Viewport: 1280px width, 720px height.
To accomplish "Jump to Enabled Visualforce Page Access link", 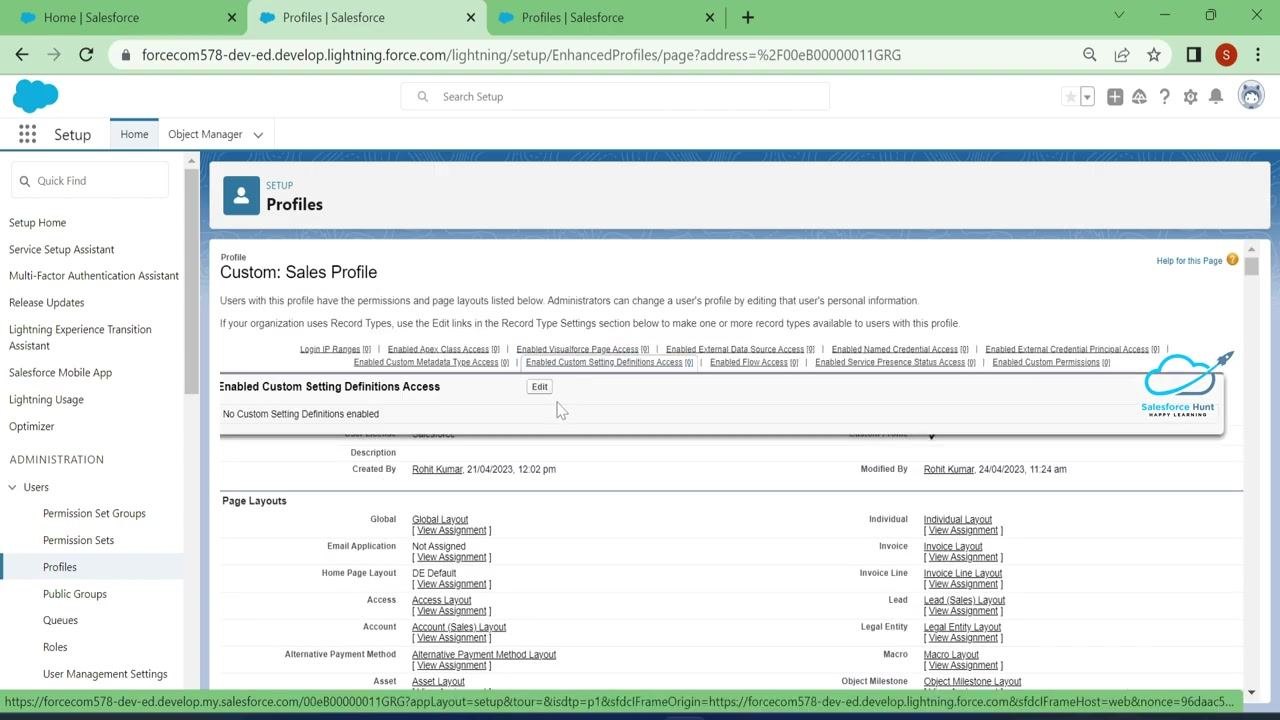I will point(577,350).
